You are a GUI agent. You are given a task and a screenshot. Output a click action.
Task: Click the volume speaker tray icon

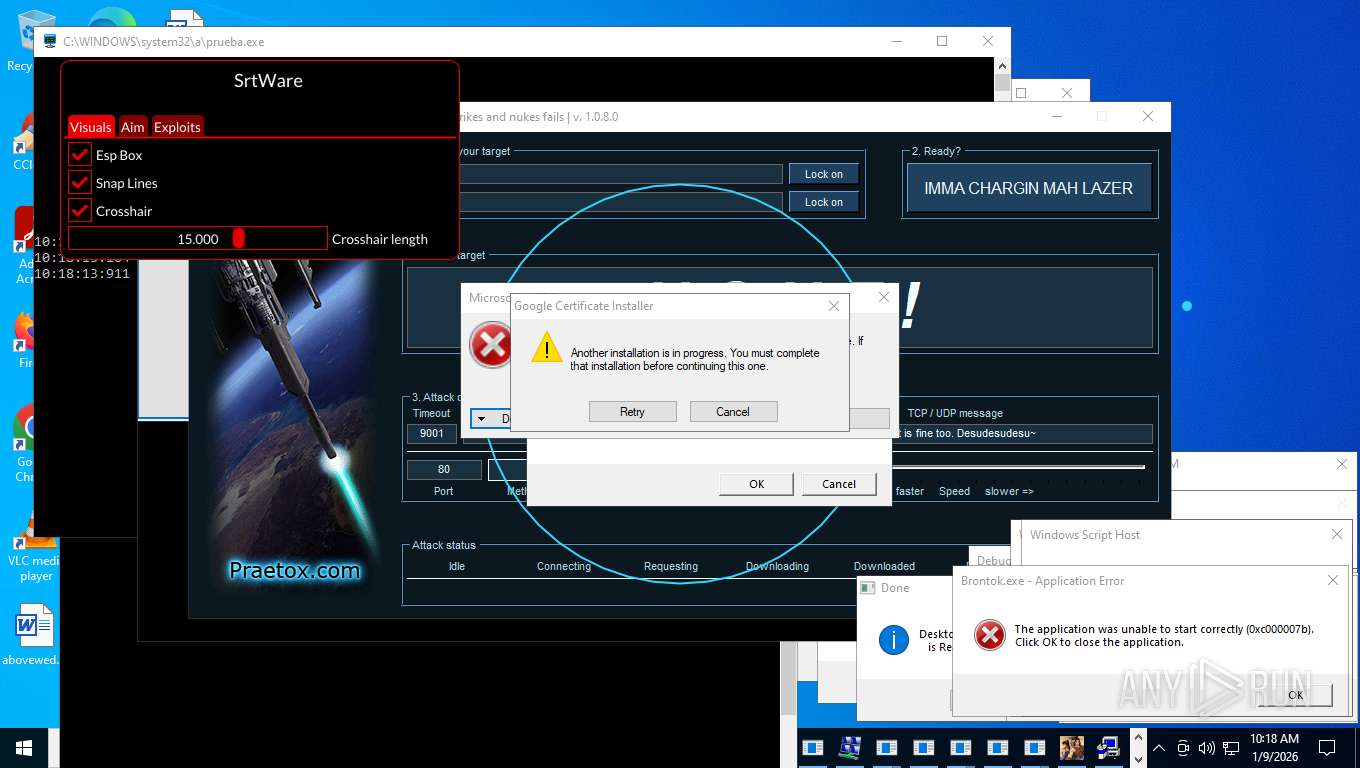(x=1206, y=747)
